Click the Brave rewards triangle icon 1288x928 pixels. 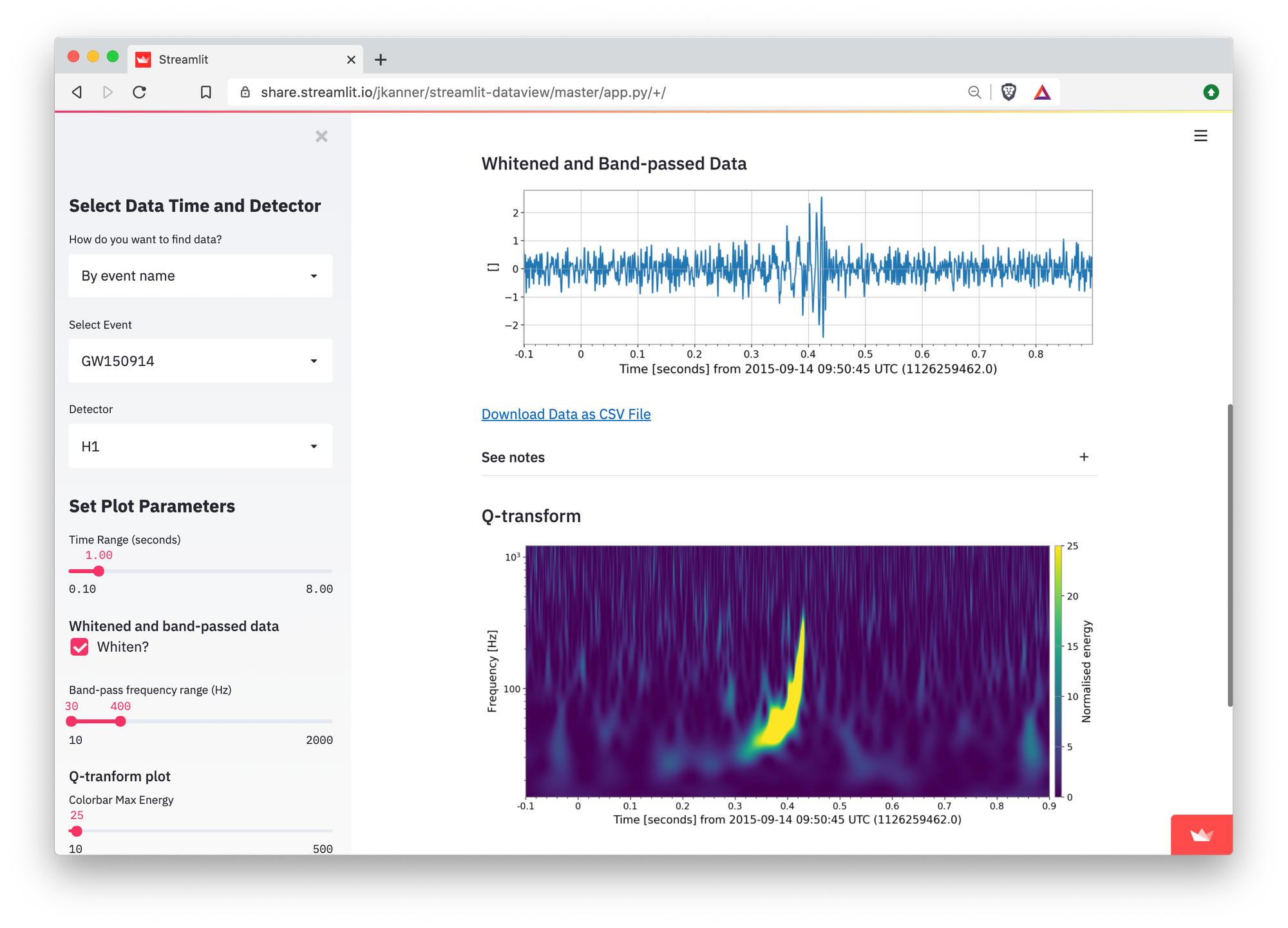(x=1042, y=92)
